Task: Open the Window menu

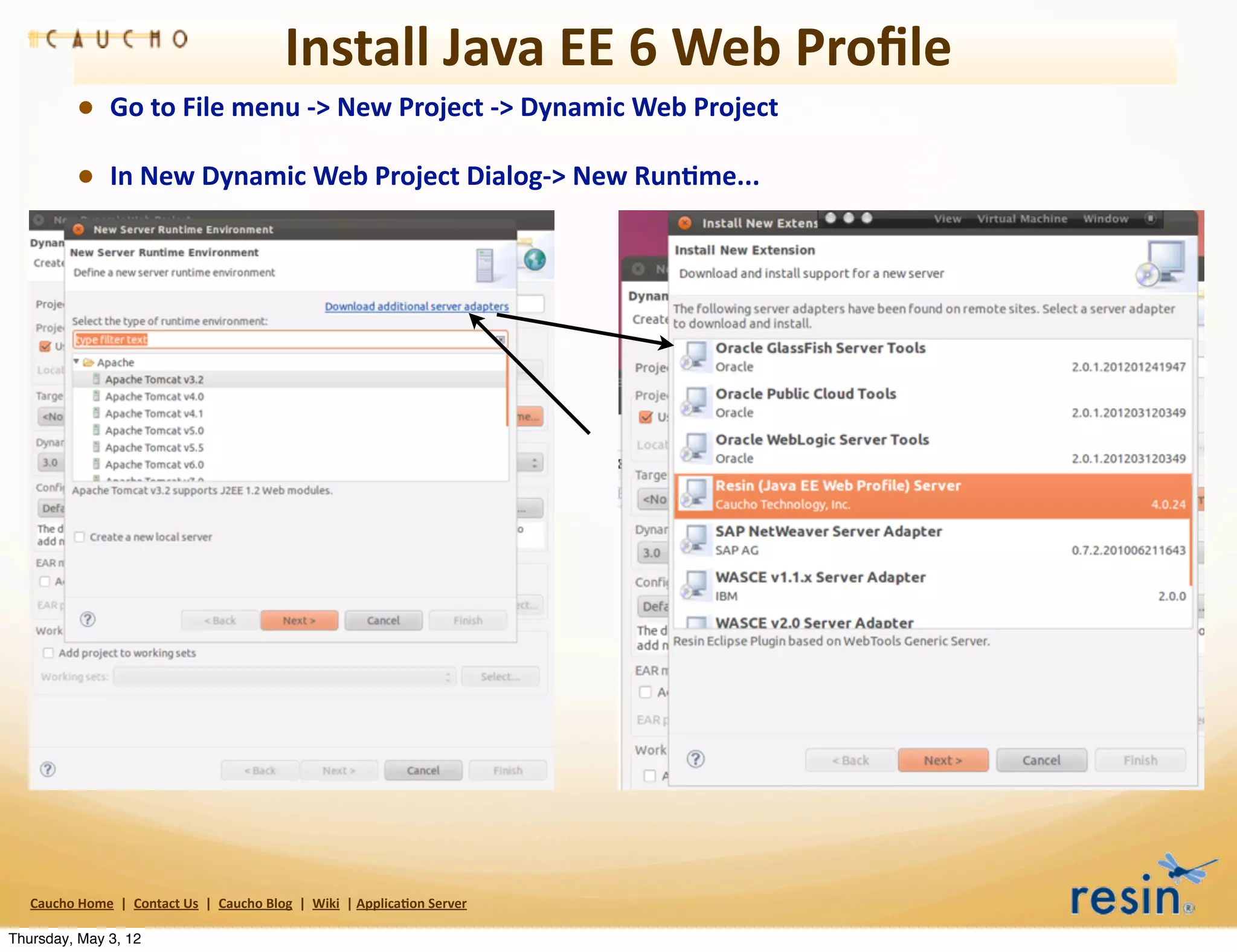Action: tap(1105, 219)
